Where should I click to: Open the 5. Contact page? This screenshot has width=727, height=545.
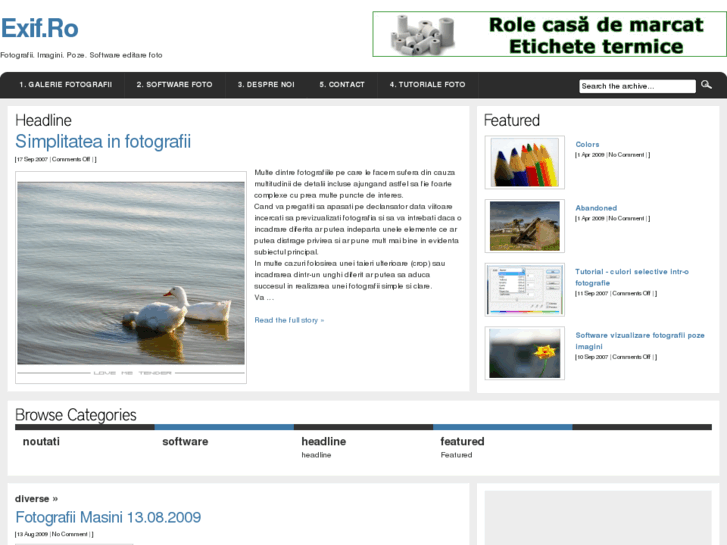[x=342, y=84]
